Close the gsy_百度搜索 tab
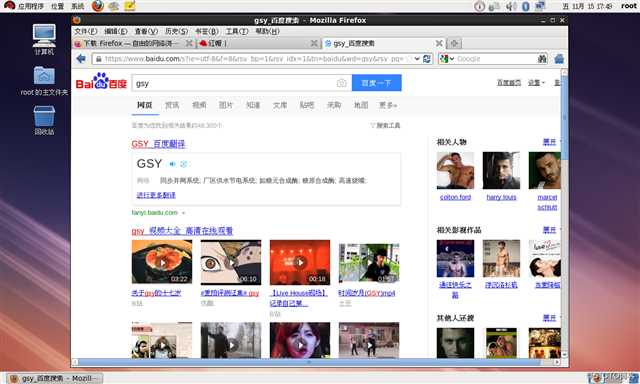 coord(439,43)
